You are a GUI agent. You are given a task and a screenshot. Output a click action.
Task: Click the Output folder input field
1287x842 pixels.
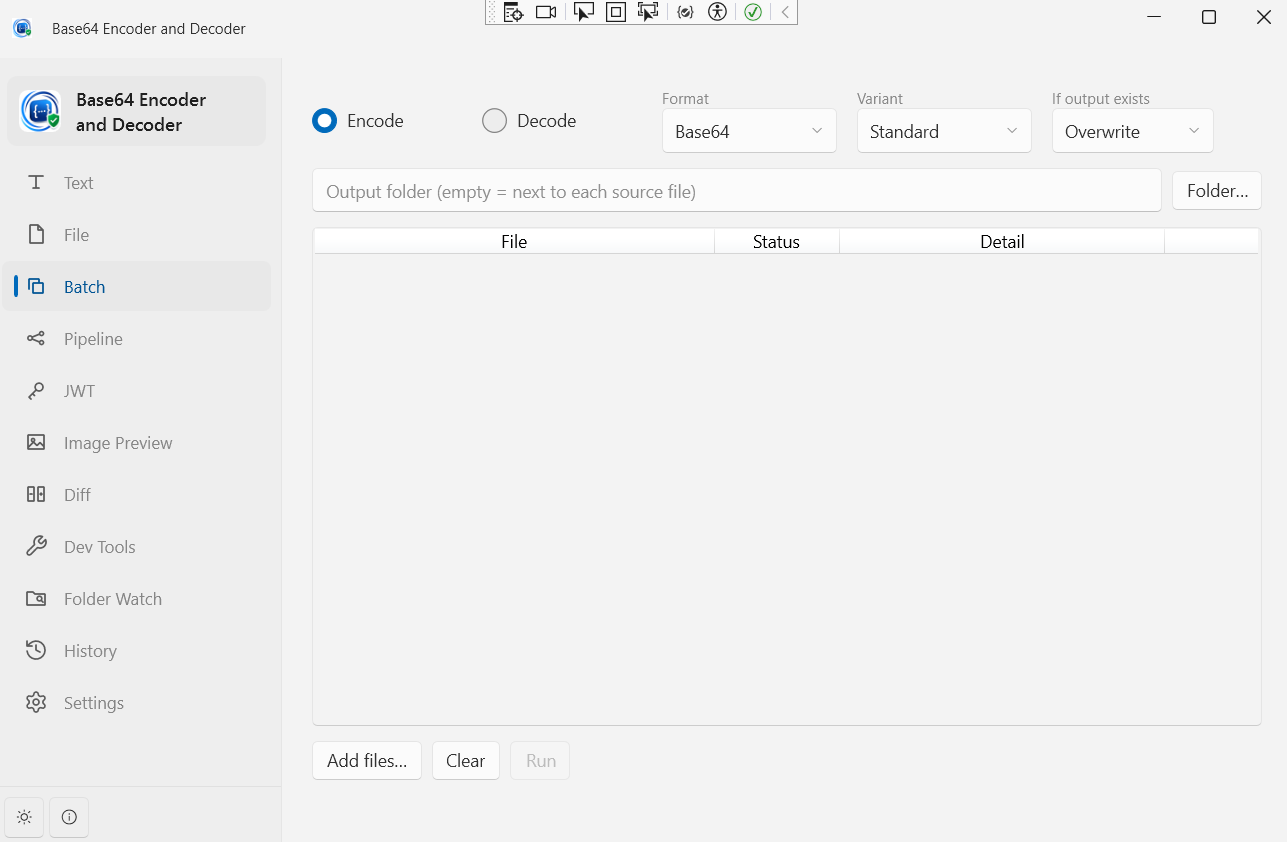737,191
